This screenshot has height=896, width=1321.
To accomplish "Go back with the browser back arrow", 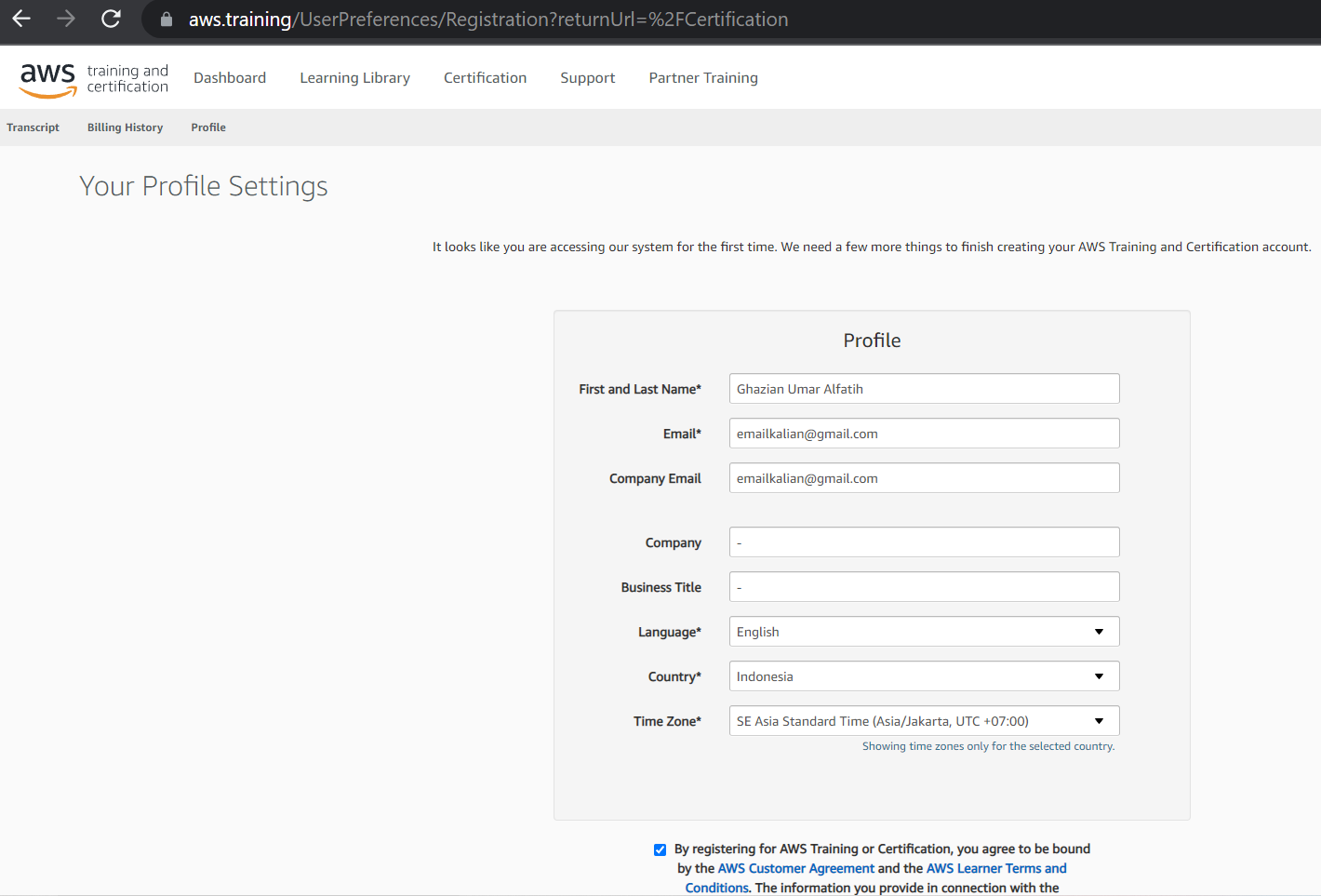I will pos(21,19).
